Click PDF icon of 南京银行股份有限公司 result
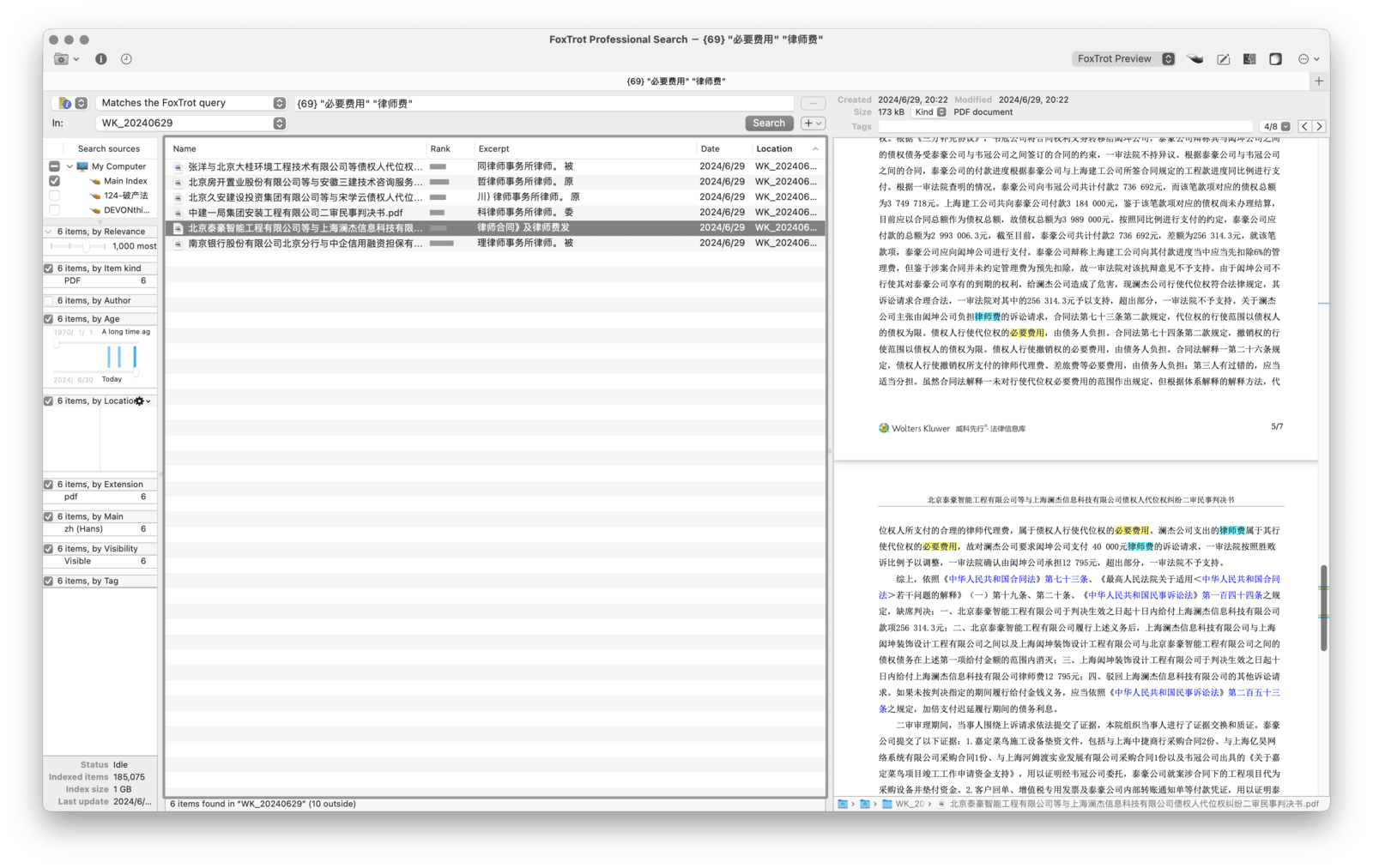This screenshot has height=868, width=1373. [x=178, y=244]
